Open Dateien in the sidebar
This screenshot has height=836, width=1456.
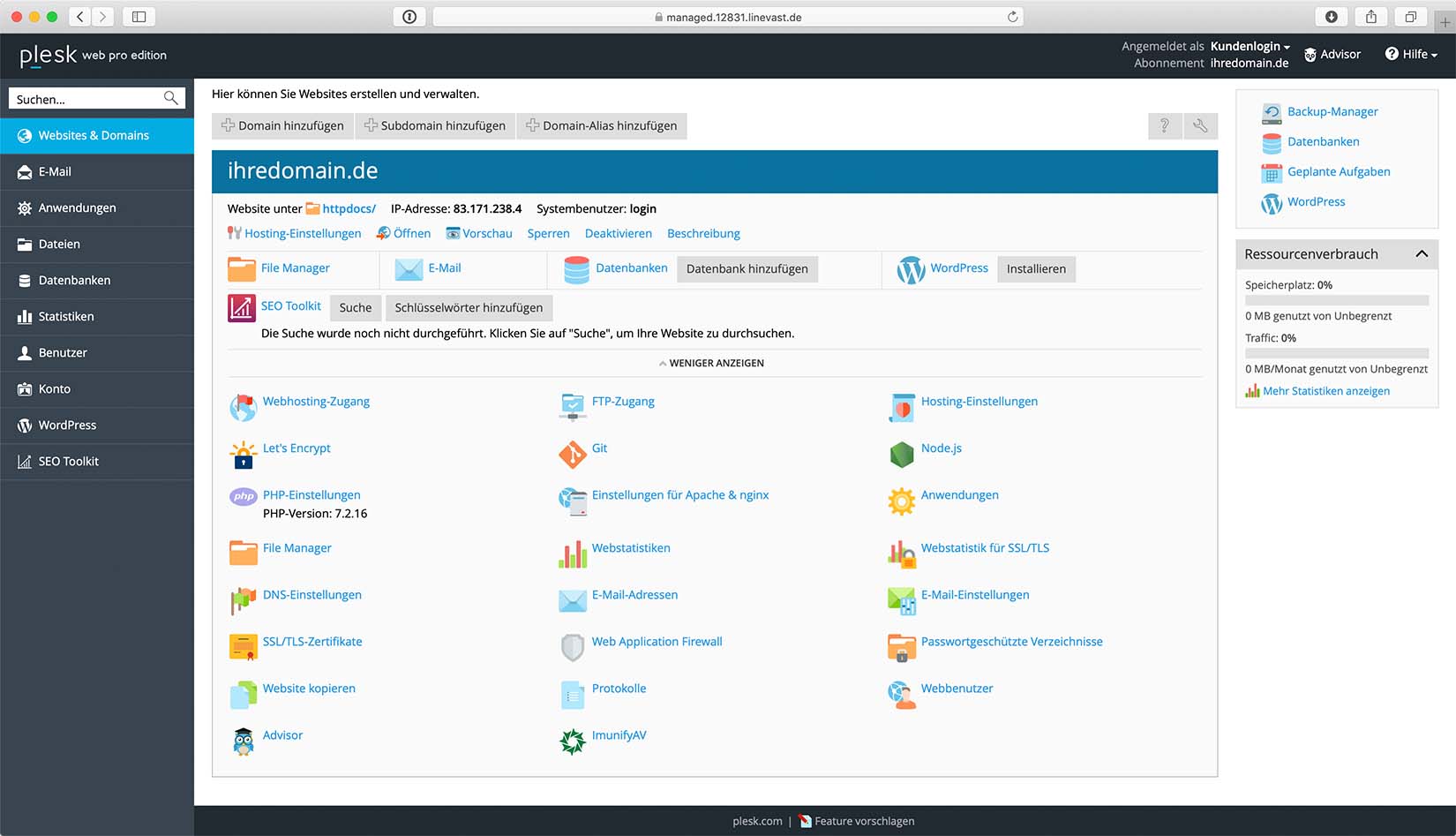[97, 244]
